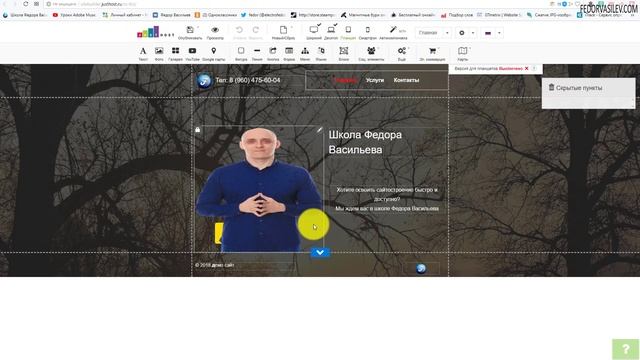Expand the blue section chevron handle
640x360 pixels.
[x=320, y=253]
